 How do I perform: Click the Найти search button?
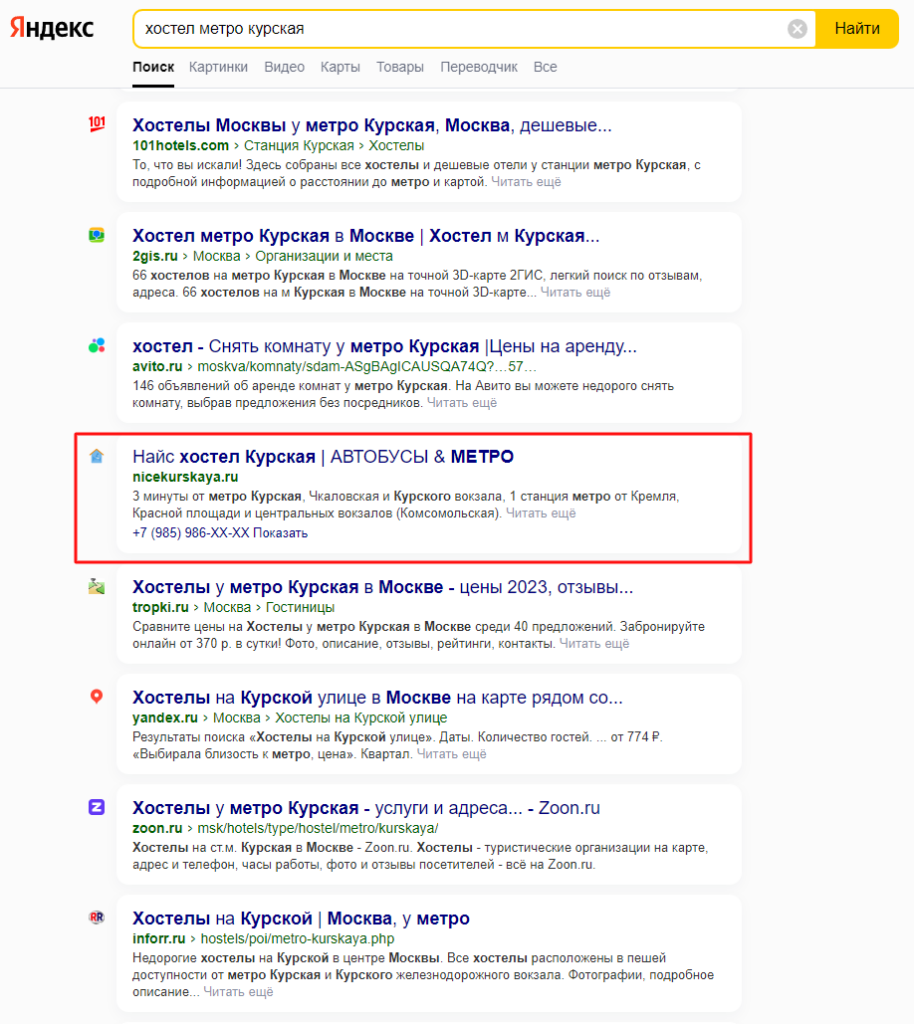857,29
